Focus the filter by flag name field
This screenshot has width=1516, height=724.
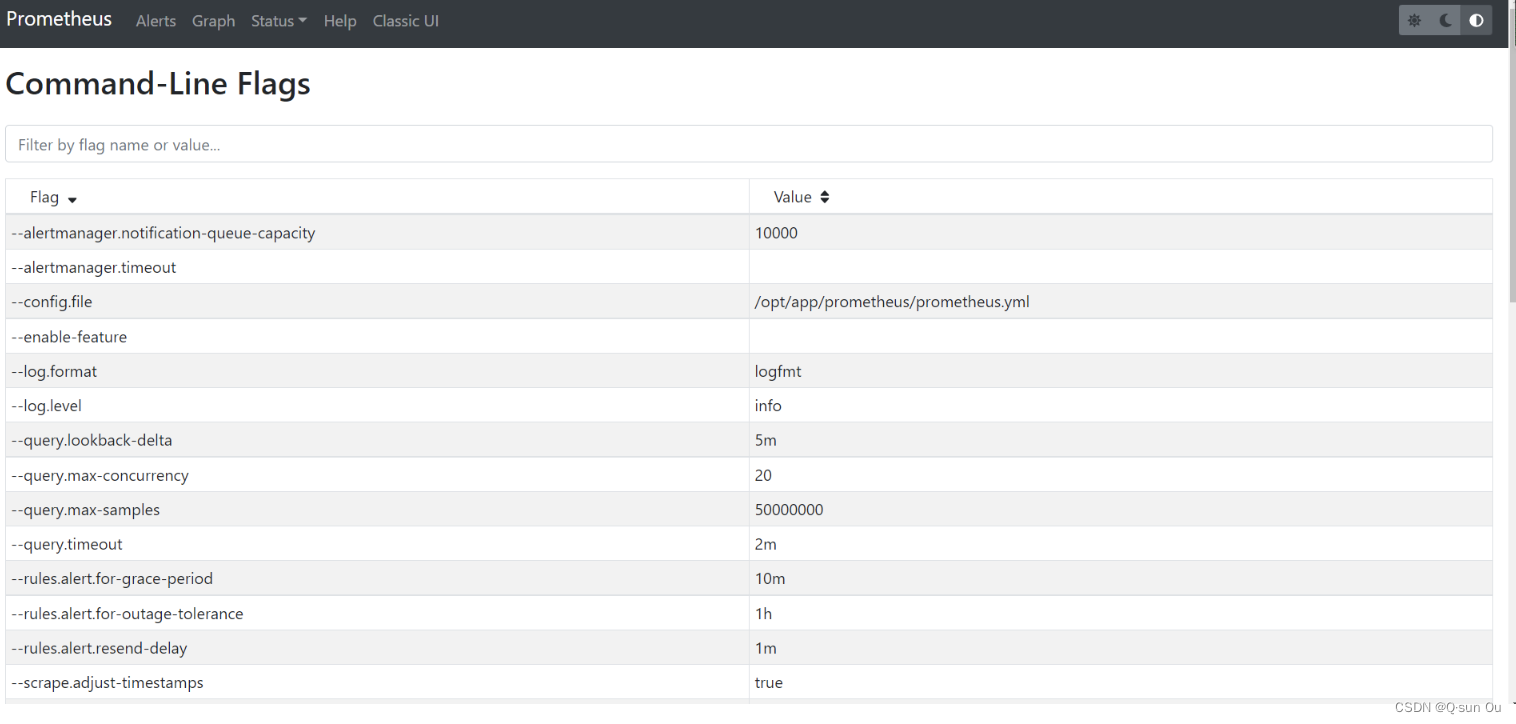[749, 144]
